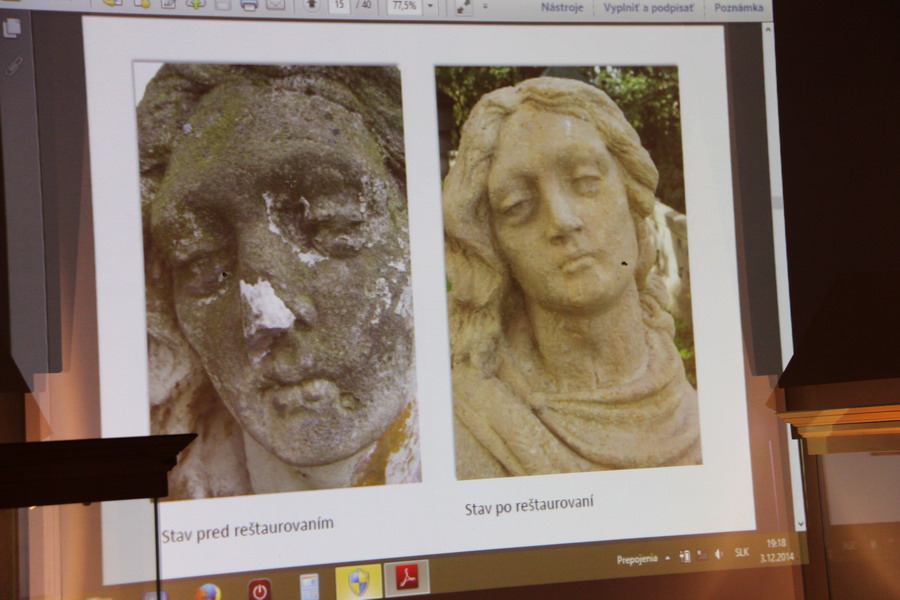Open the Poznámka pane

point(738,8)
